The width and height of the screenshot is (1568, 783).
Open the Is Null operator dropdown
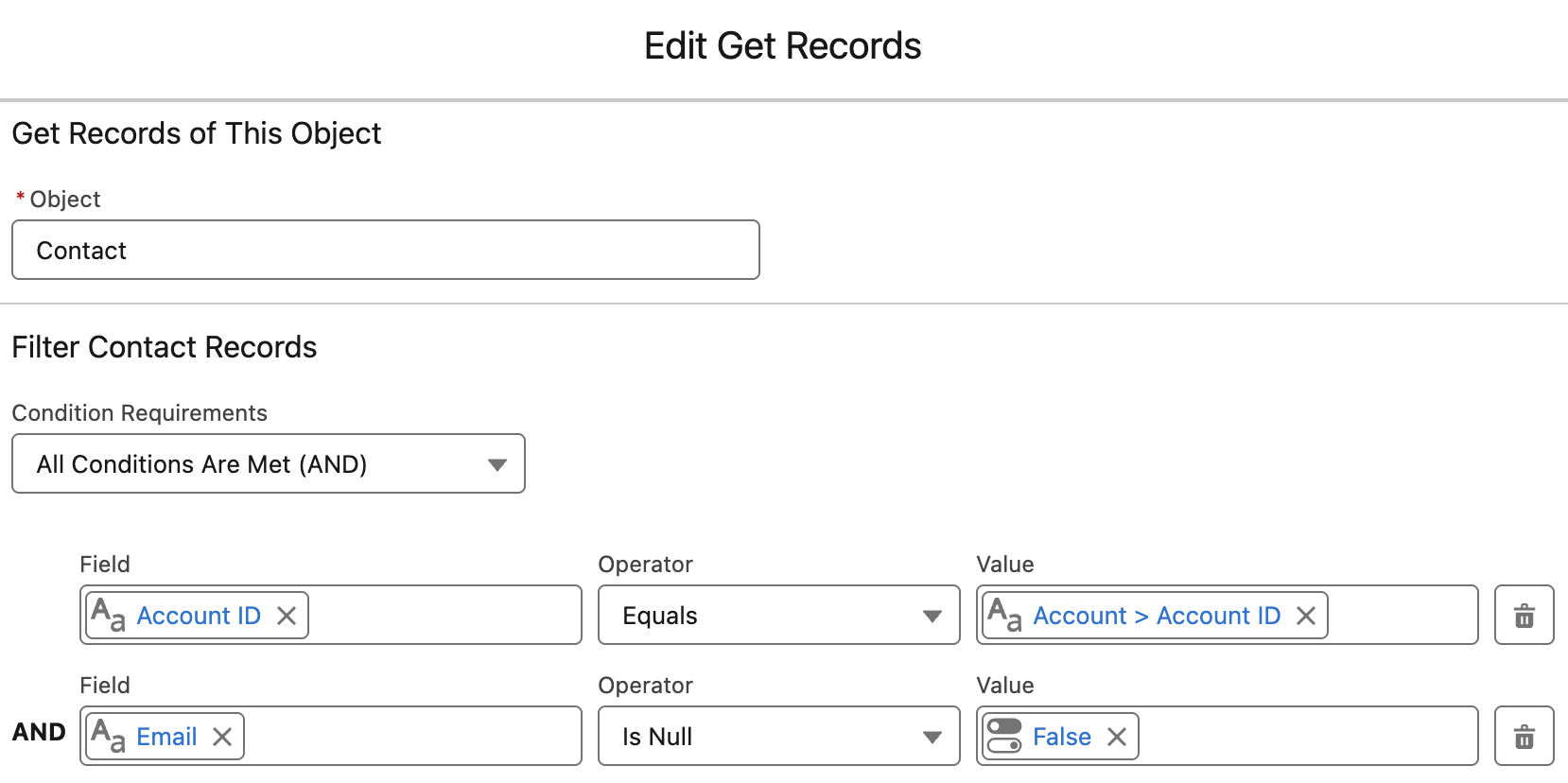pos(778,737)
